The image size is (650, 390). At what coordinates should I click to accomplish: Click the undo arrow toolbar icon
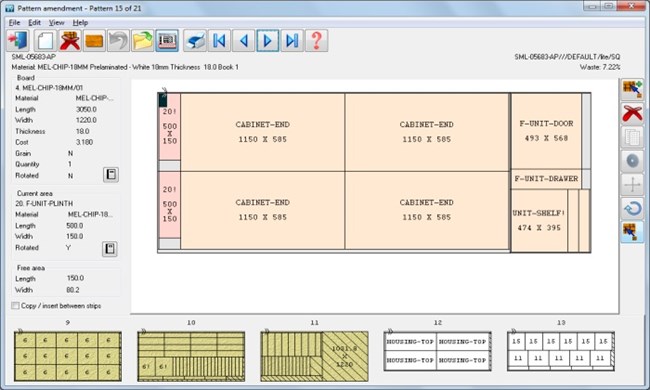tap(118, 40)
